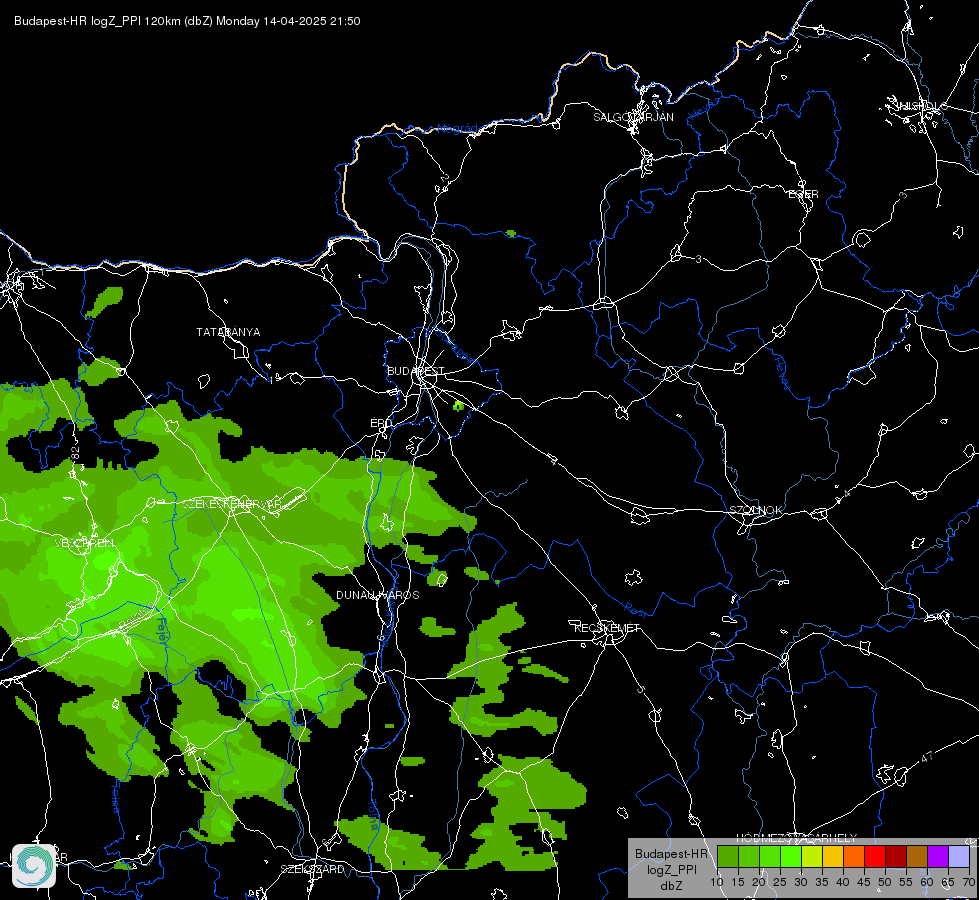The height and width of the screenshot is (900, 979).
Task: Select the 40–45 dBZ orange swatch
Action: click(854, 856)
